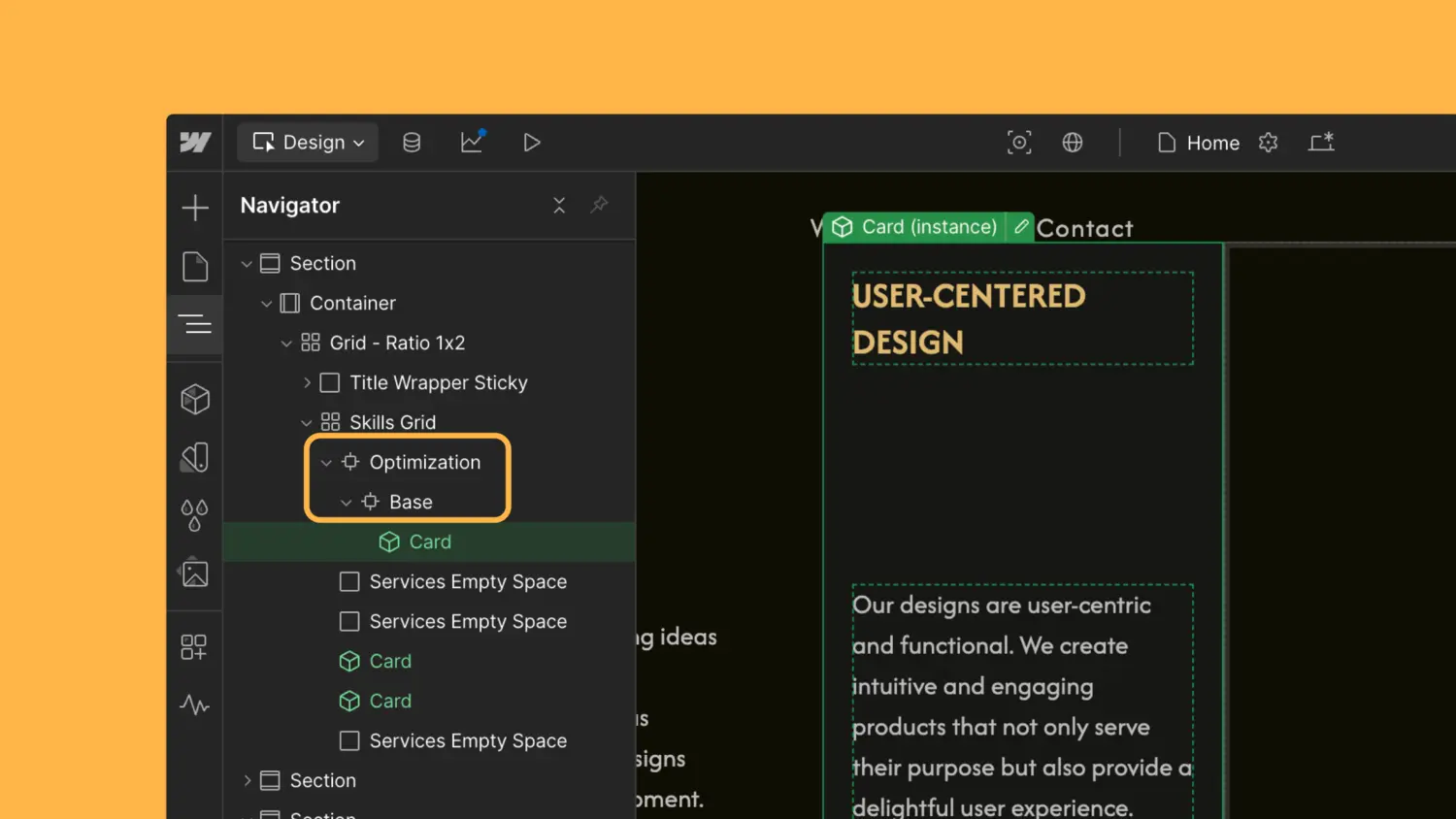Click the Contact nav link on canvas
Image resolution: width=1456 pixels, height=819 pixels.
click(x=1085, y=229)
